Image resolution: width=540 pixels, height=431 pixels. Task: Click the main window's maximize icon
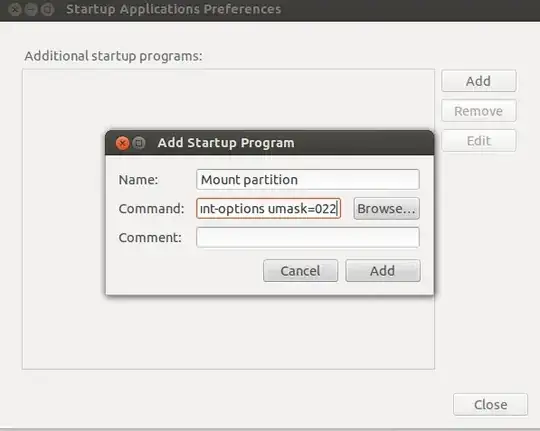48,9
